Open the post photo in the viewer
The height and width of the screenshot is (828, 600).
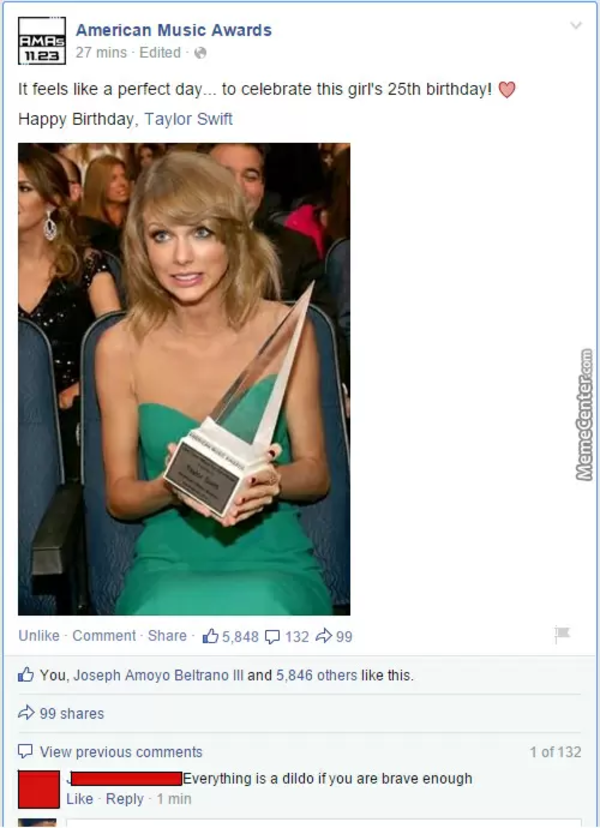pos(184,379)
